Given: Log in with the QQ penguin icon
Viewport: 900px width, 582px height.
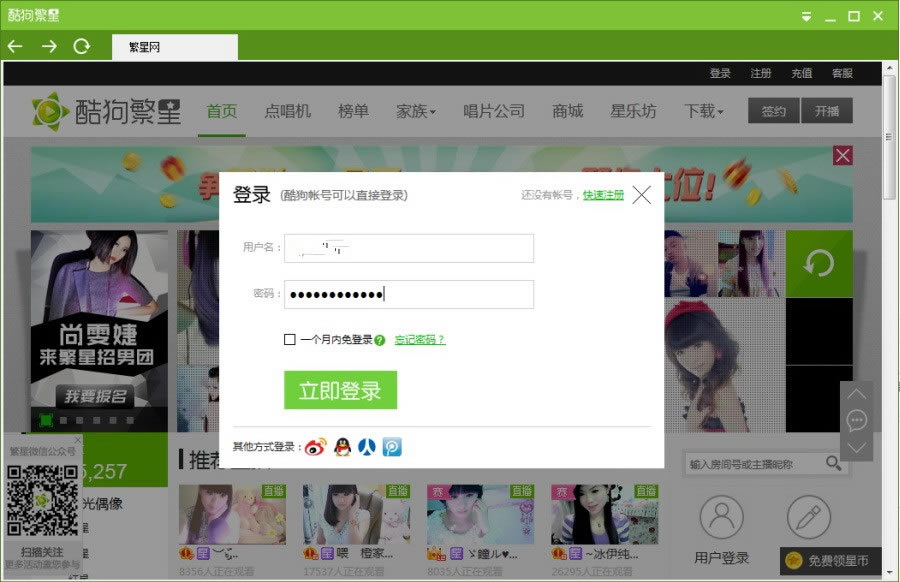Looking at the screenshot, I should 342,447.
